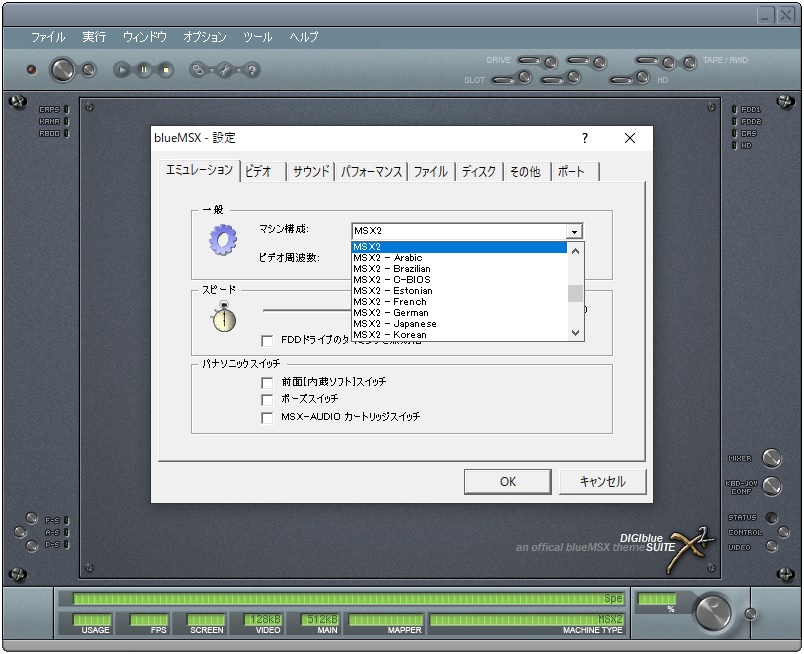Switch to the ビデオ tab
Screen dimensions: 804x654
tap(263, 171)
